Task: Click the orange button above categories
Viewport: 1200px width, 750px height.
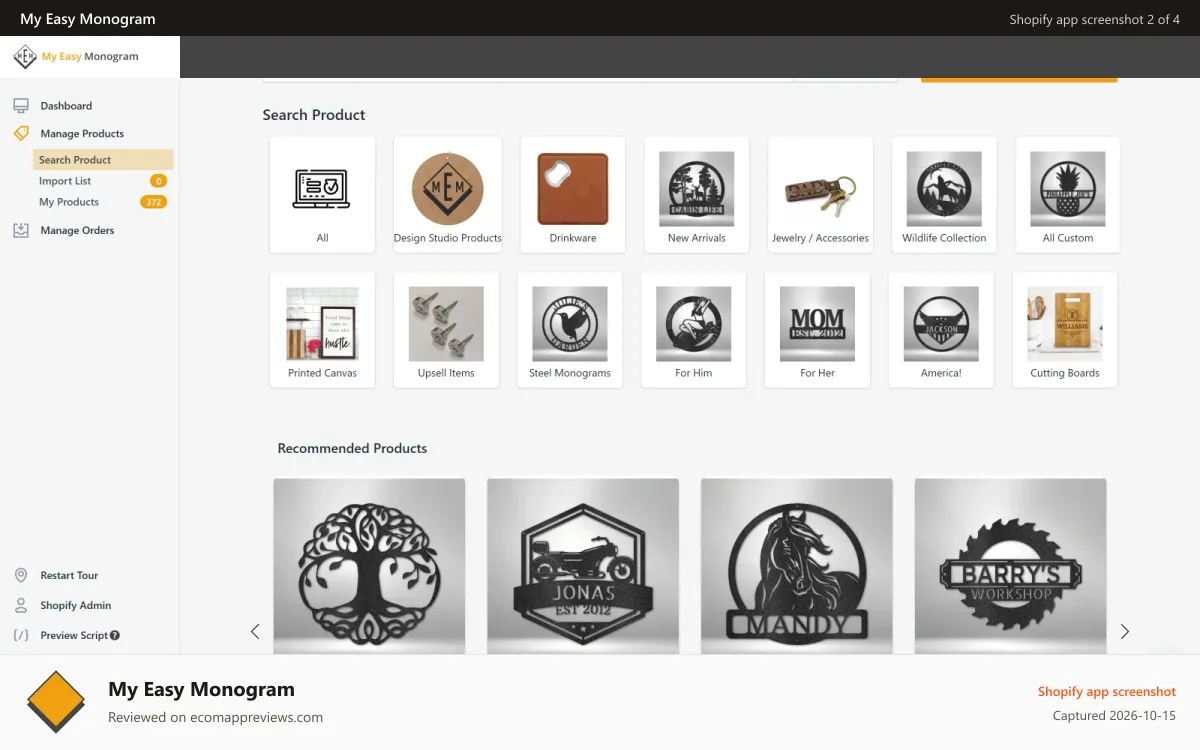Action: [1019, 79]
